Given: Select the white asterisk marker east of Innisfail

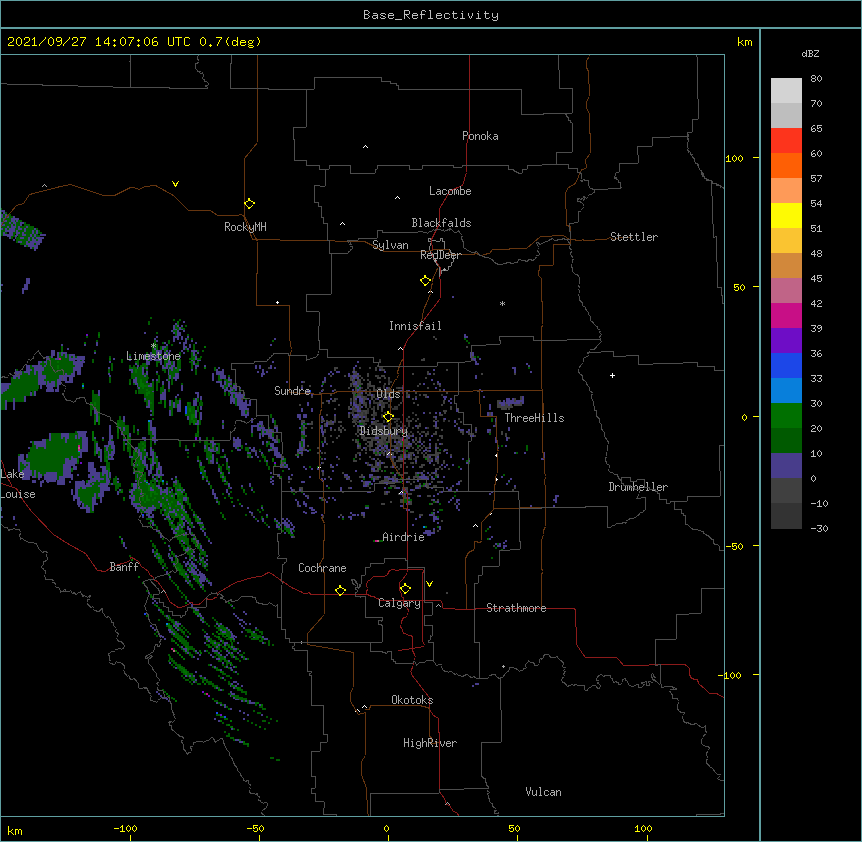Looking at the screenshot, I should [502, 303].
